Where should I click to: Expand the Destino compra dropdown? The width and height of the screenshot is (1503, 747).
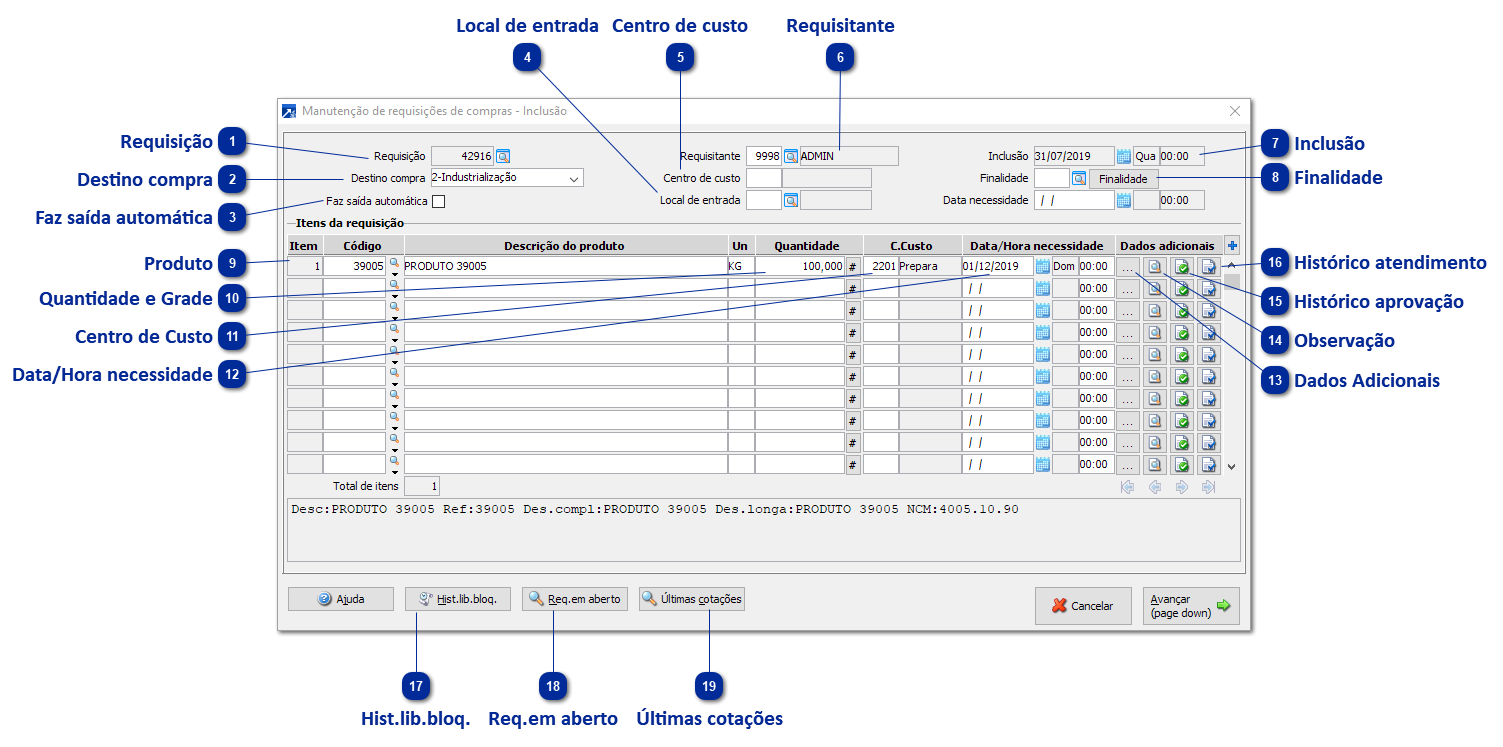click(x=574, y=178)
